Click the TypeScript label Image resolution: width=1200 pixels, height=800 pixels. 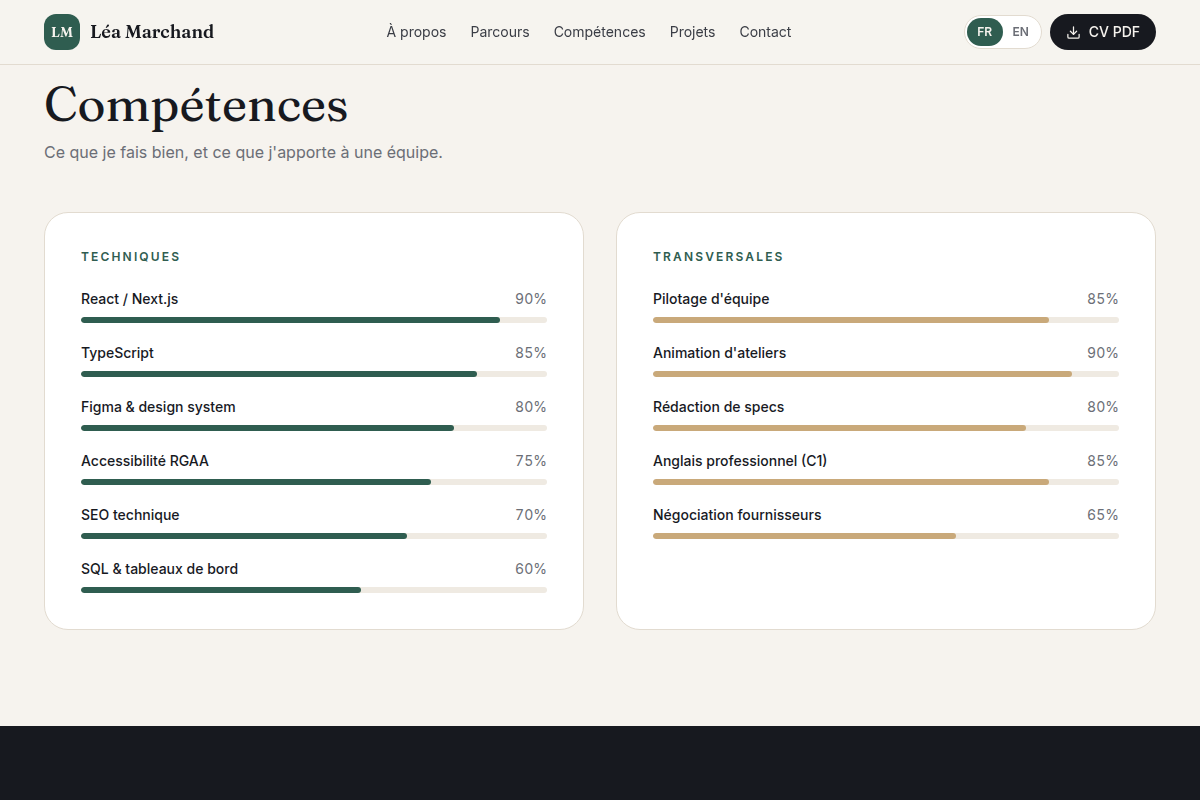[117, 353]
